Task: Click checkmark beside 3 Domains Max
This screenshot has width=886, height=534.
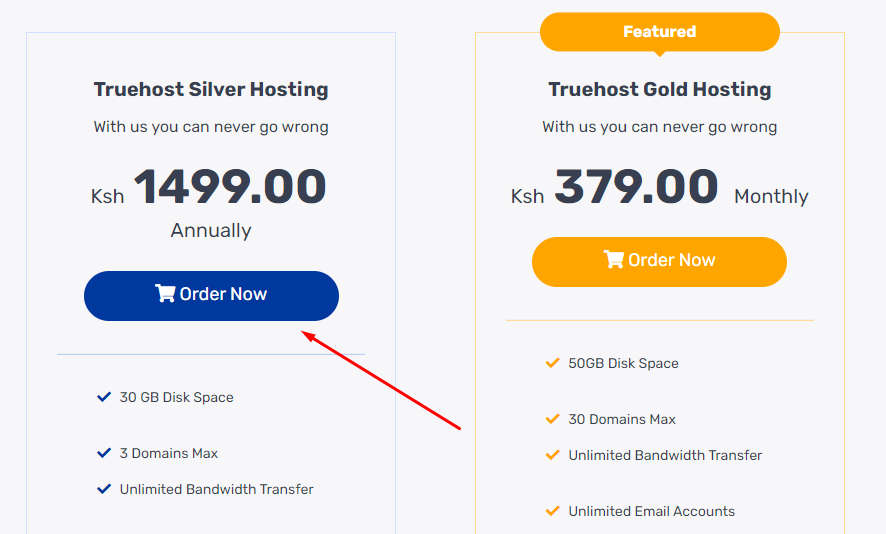Action: tap(104, 453)
